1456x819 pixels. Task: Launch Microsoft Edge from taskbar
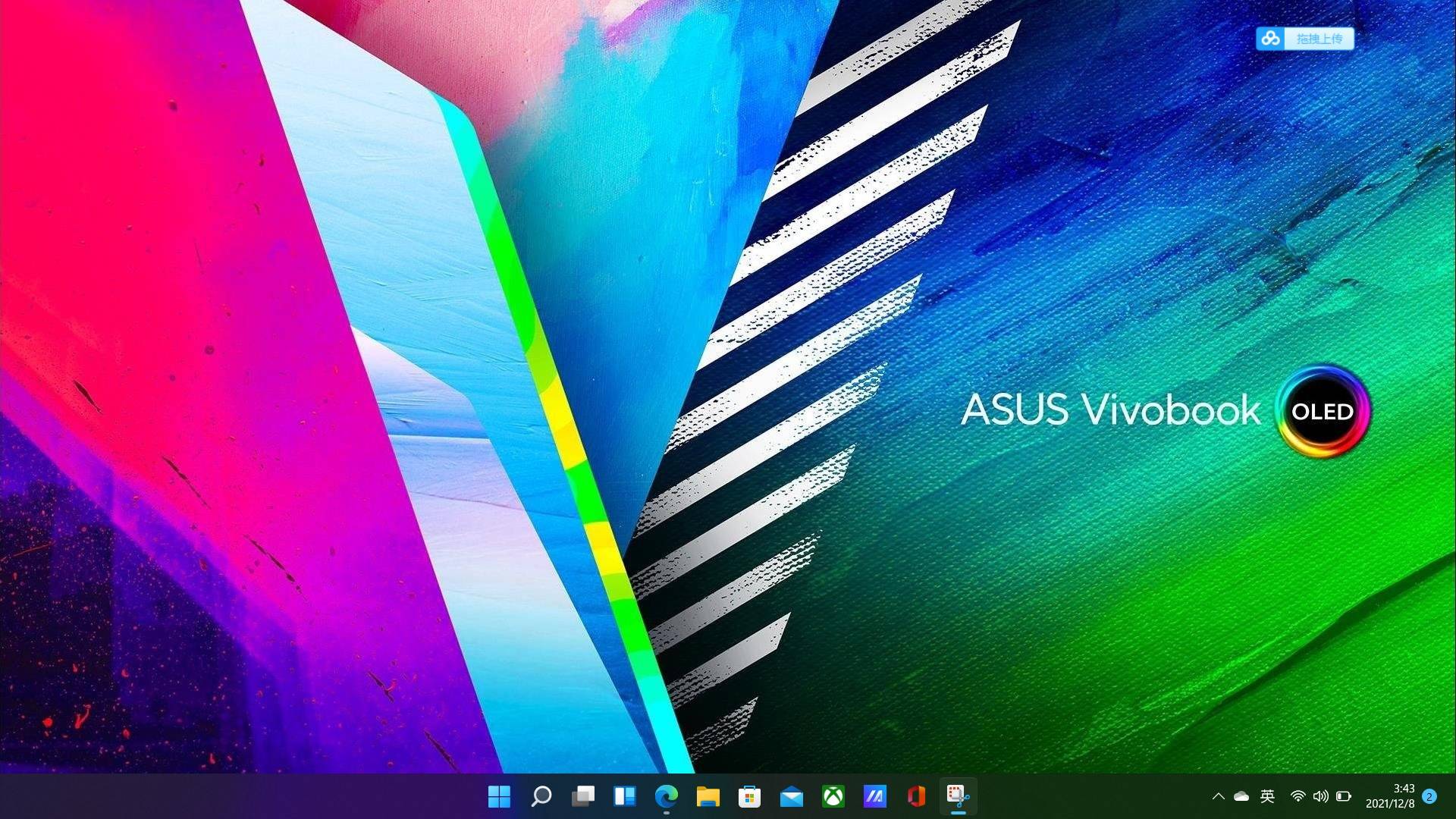[x=666, y=796]
